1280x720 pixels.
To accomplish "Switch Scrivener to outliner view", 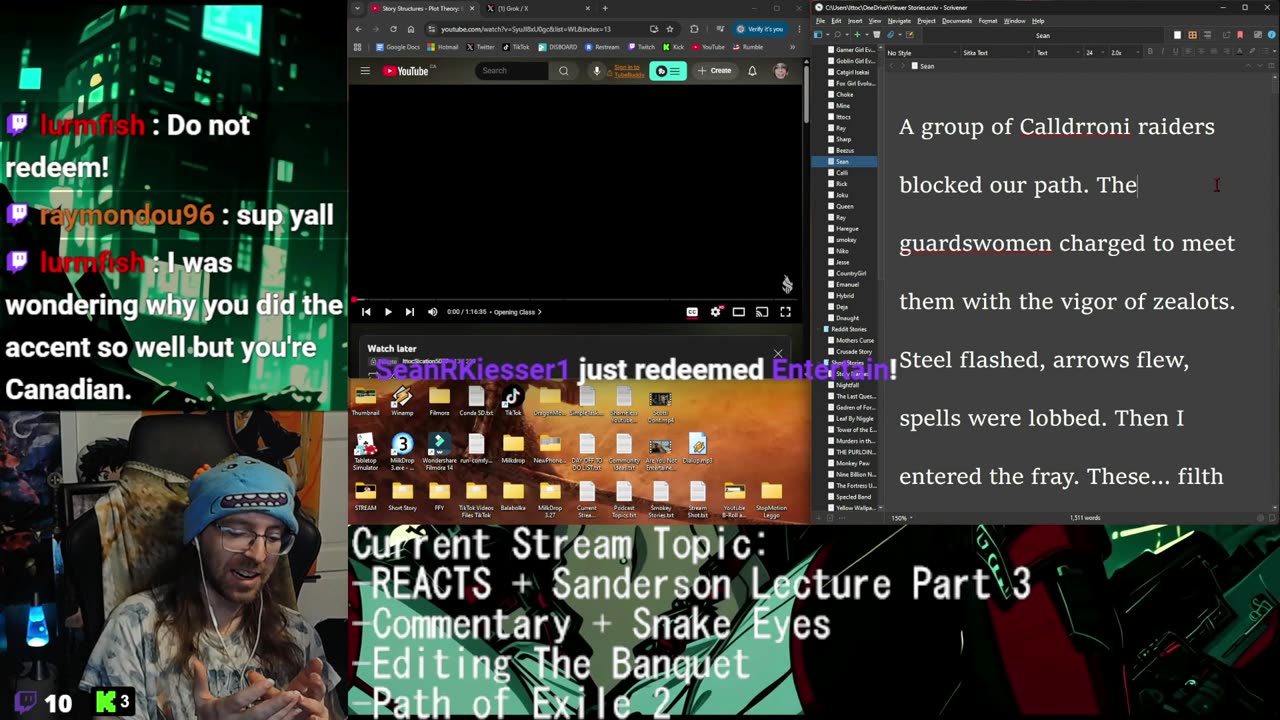I will coord(1207,35).
